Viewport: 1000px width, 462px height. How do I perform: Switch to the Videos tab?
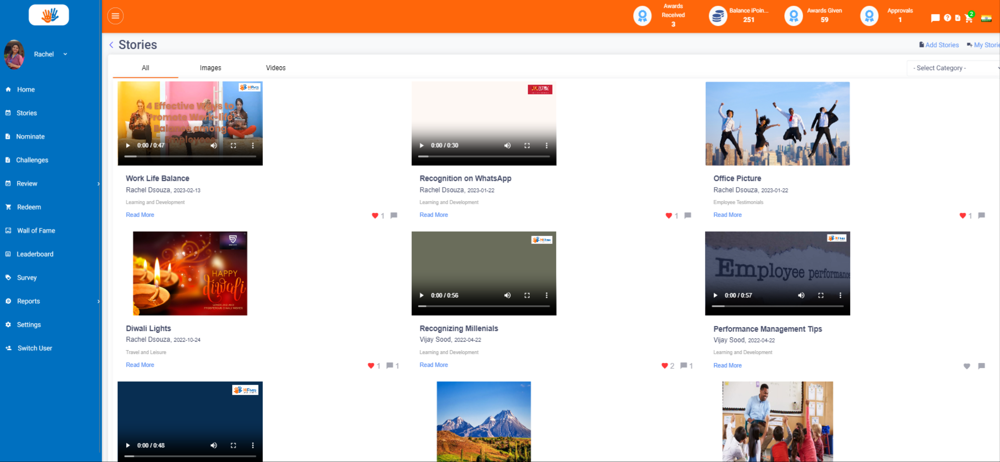[276, 68]
